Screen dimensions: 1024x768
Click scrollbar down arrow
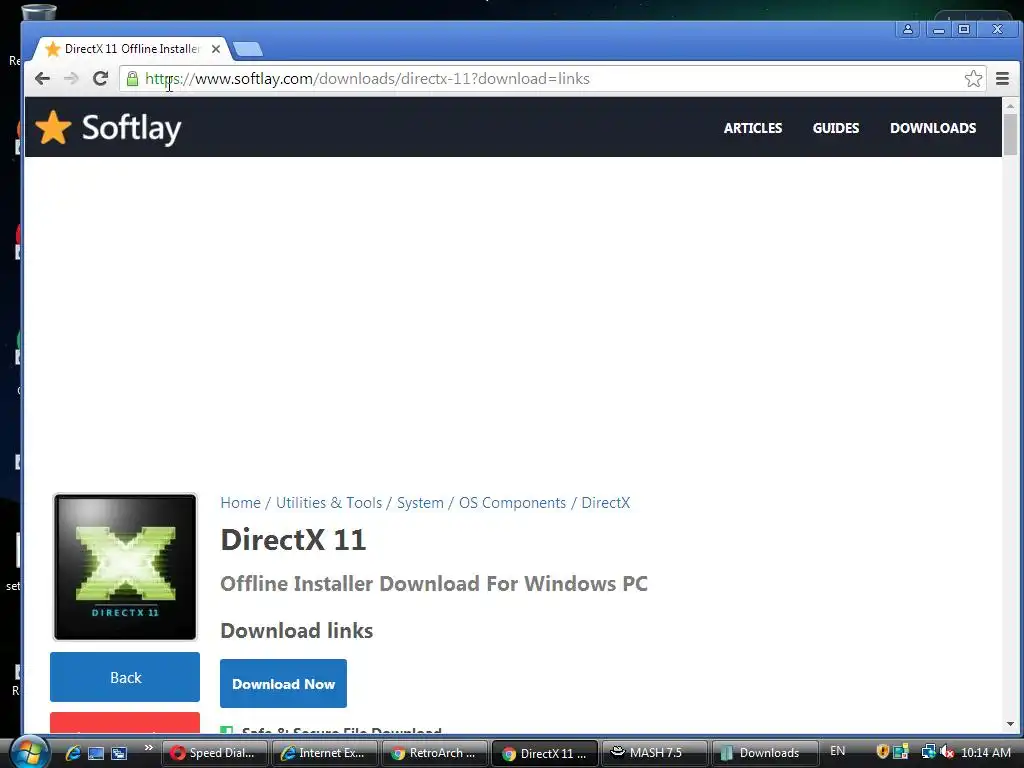point(1010,724)
